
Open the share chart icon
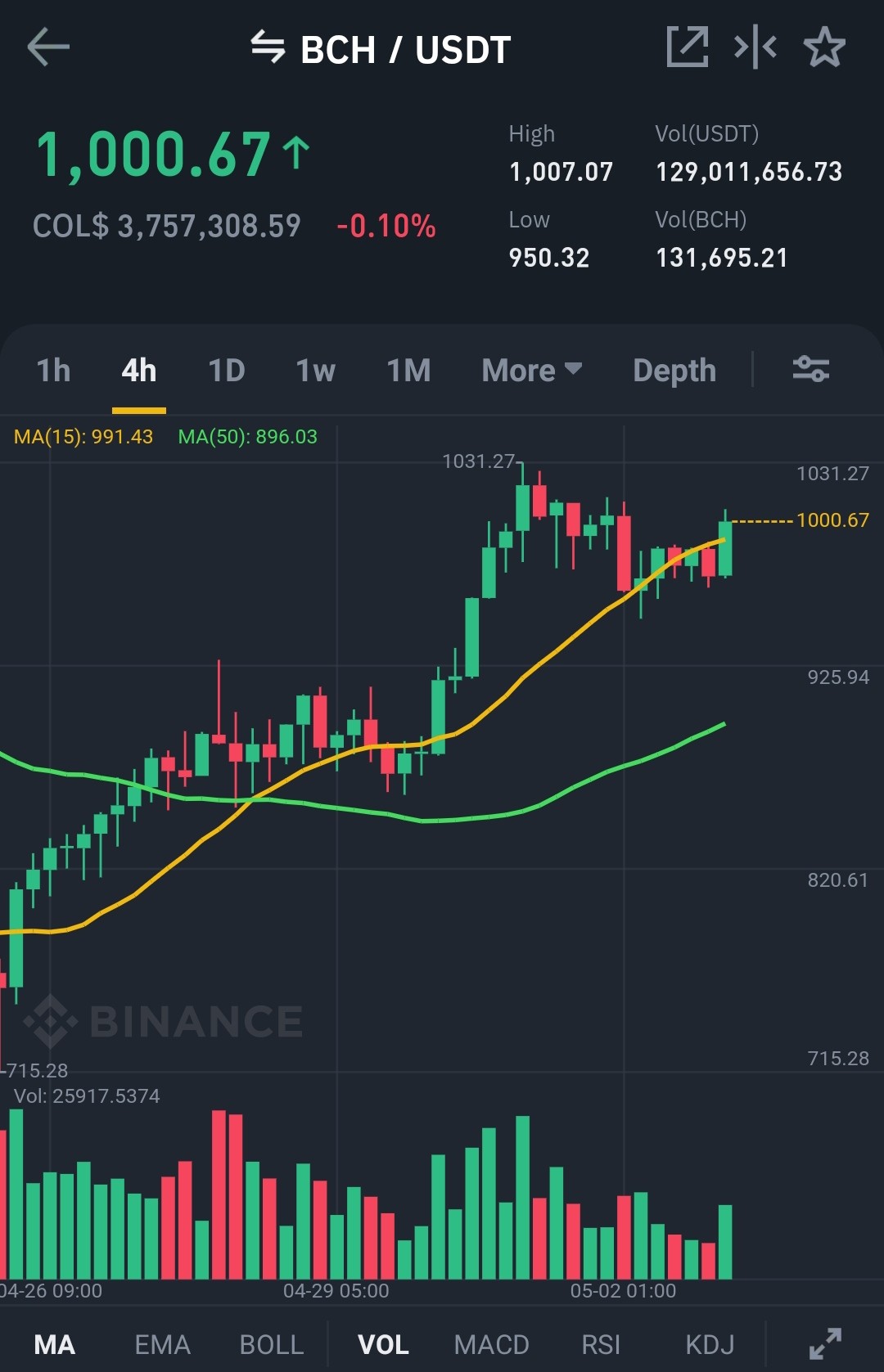688,47
